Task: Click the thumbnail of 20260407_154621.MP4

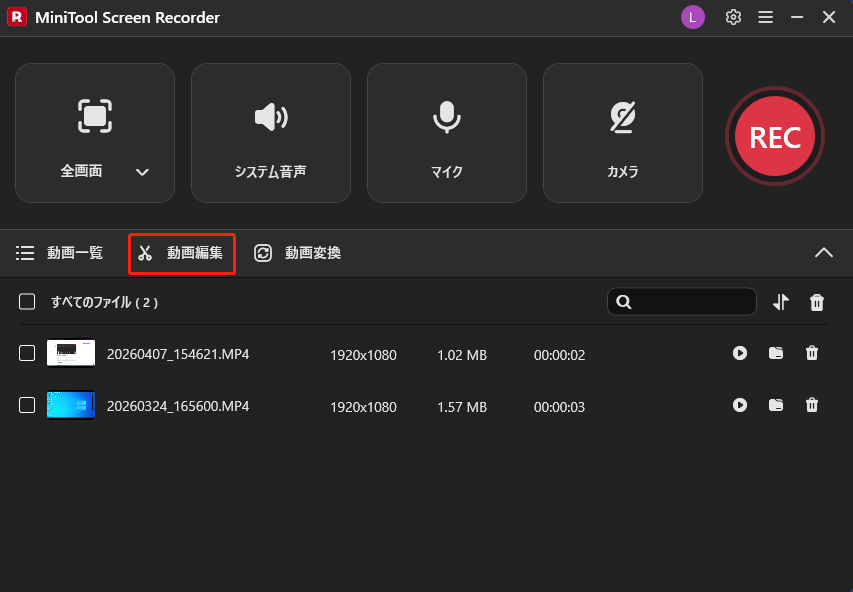Action: click(70, 353)
